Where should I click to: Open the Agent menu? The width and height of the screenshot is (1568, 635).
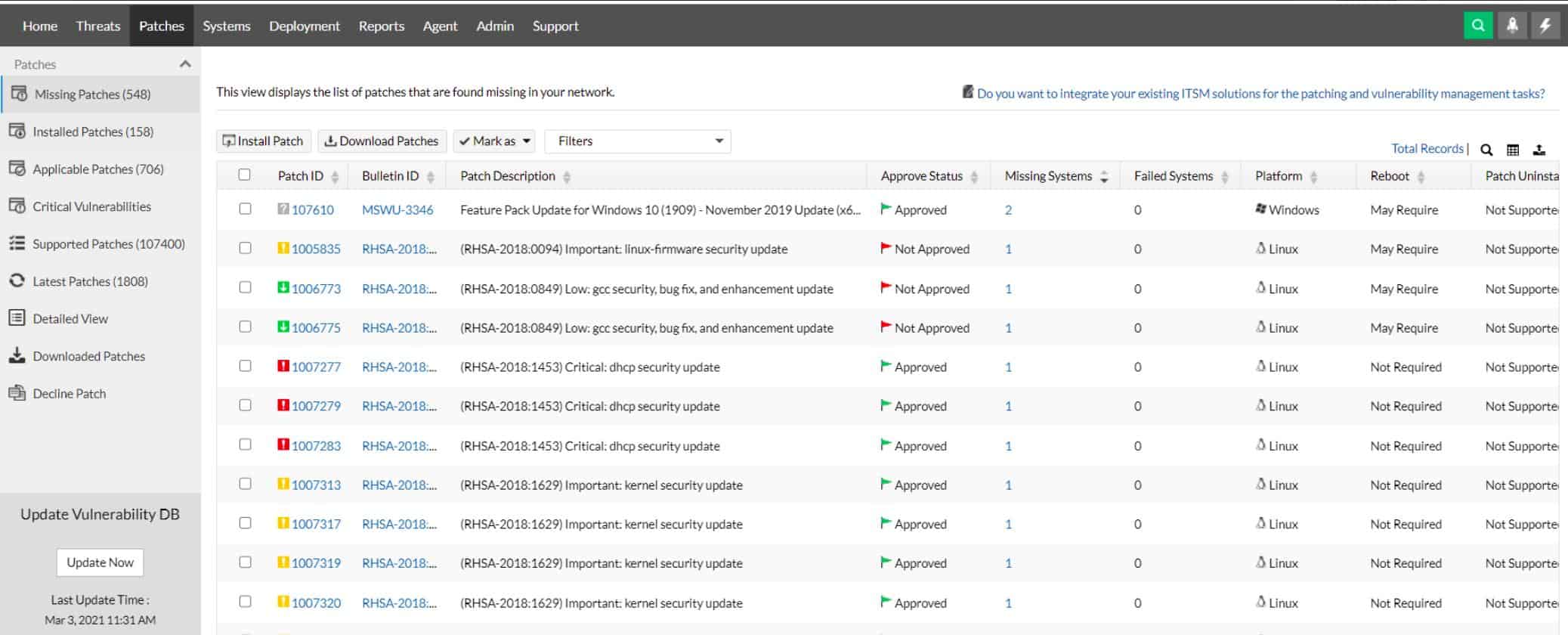[441, 26]
